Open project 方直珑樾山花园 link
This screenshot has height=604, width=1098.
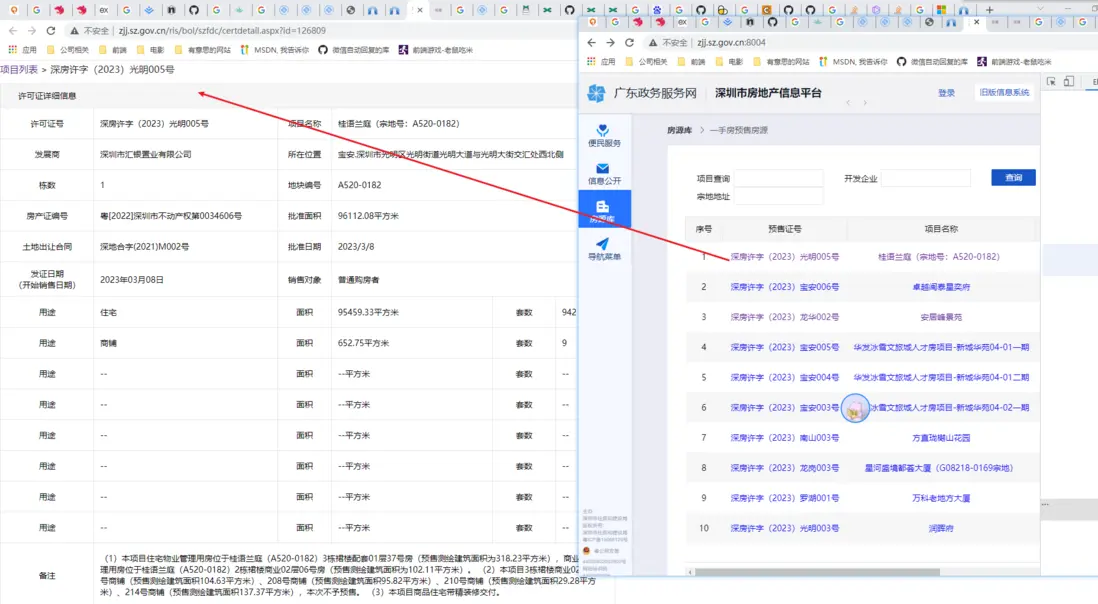point(940,437)
